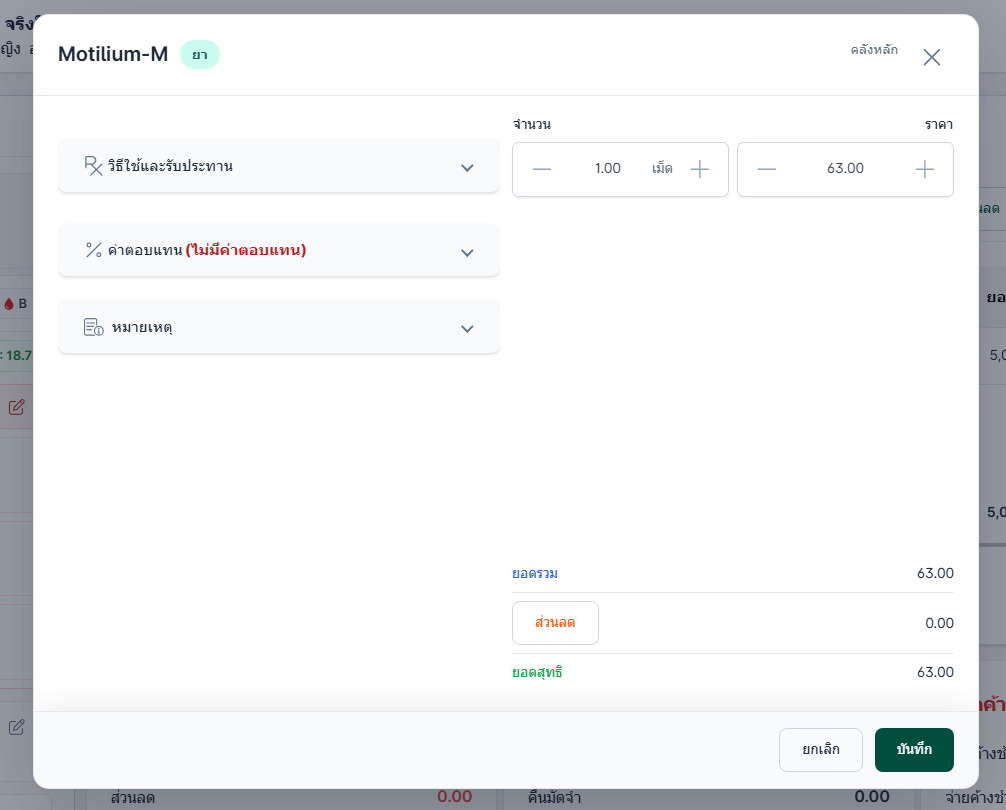The height and width of the screenshot is (810, 1006).
Task: Expand the วิธีใช้และรับประทาน section
Action: [278, 166]
